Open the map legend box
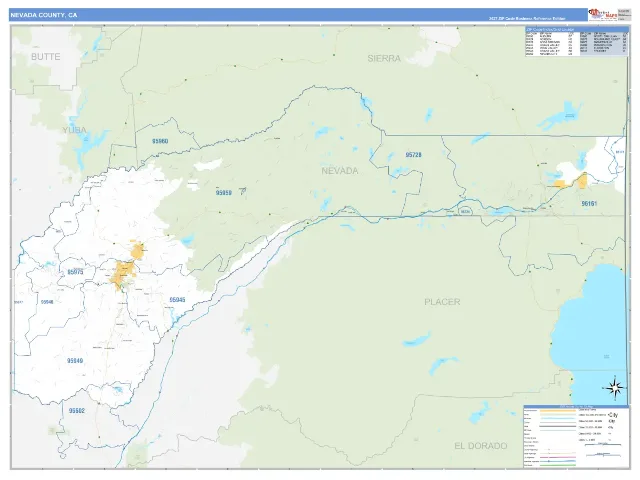 point(576,437)
